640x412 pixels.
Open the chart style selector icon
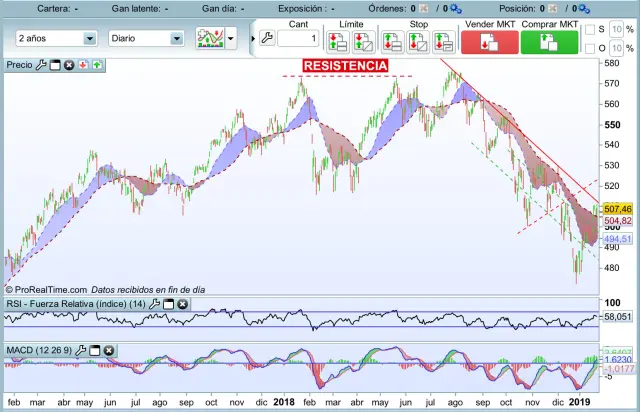210,39
